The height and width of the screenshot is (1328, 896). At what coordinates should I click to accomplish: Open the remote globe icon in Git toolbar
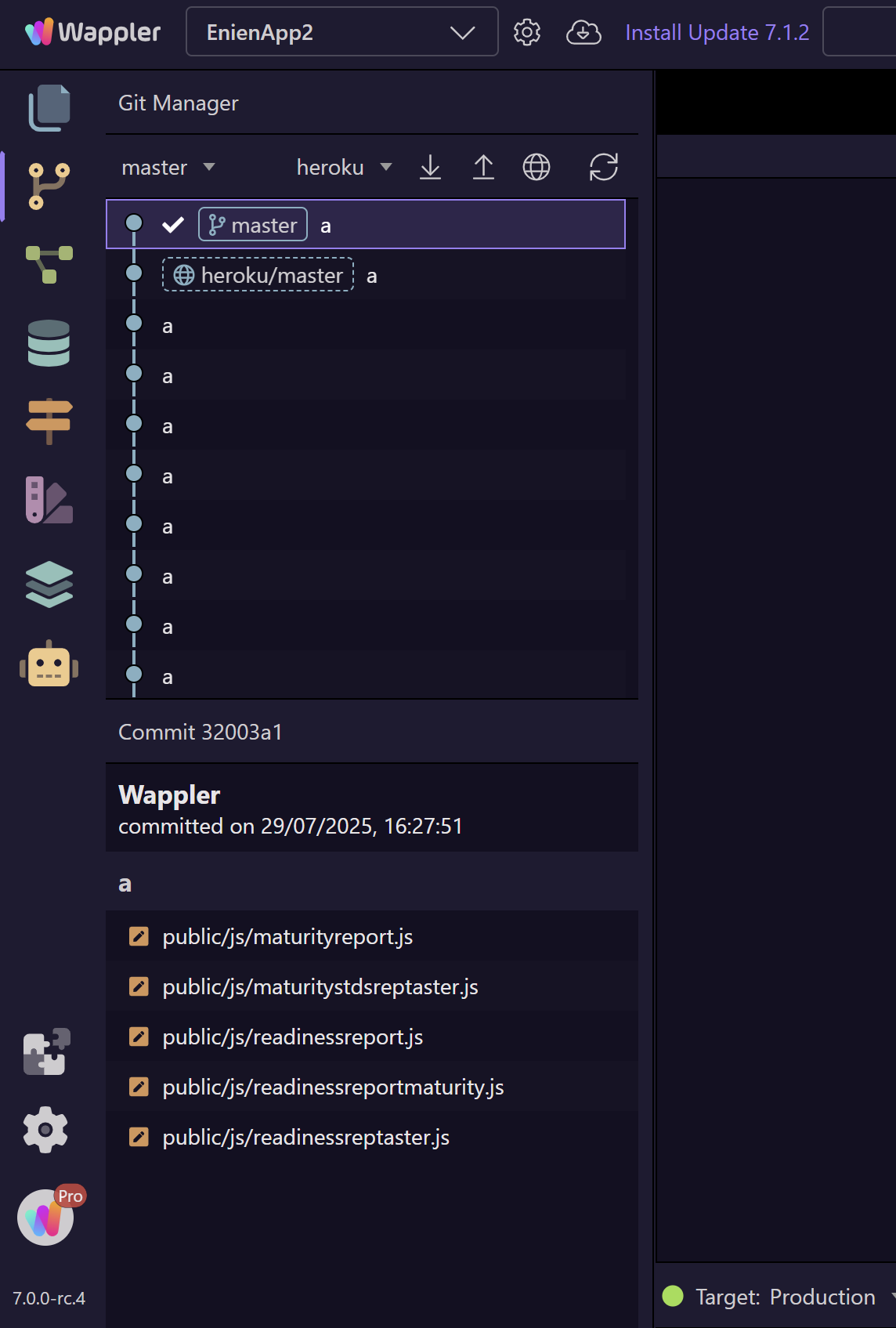pyautogui.click(x=537, y=167)
